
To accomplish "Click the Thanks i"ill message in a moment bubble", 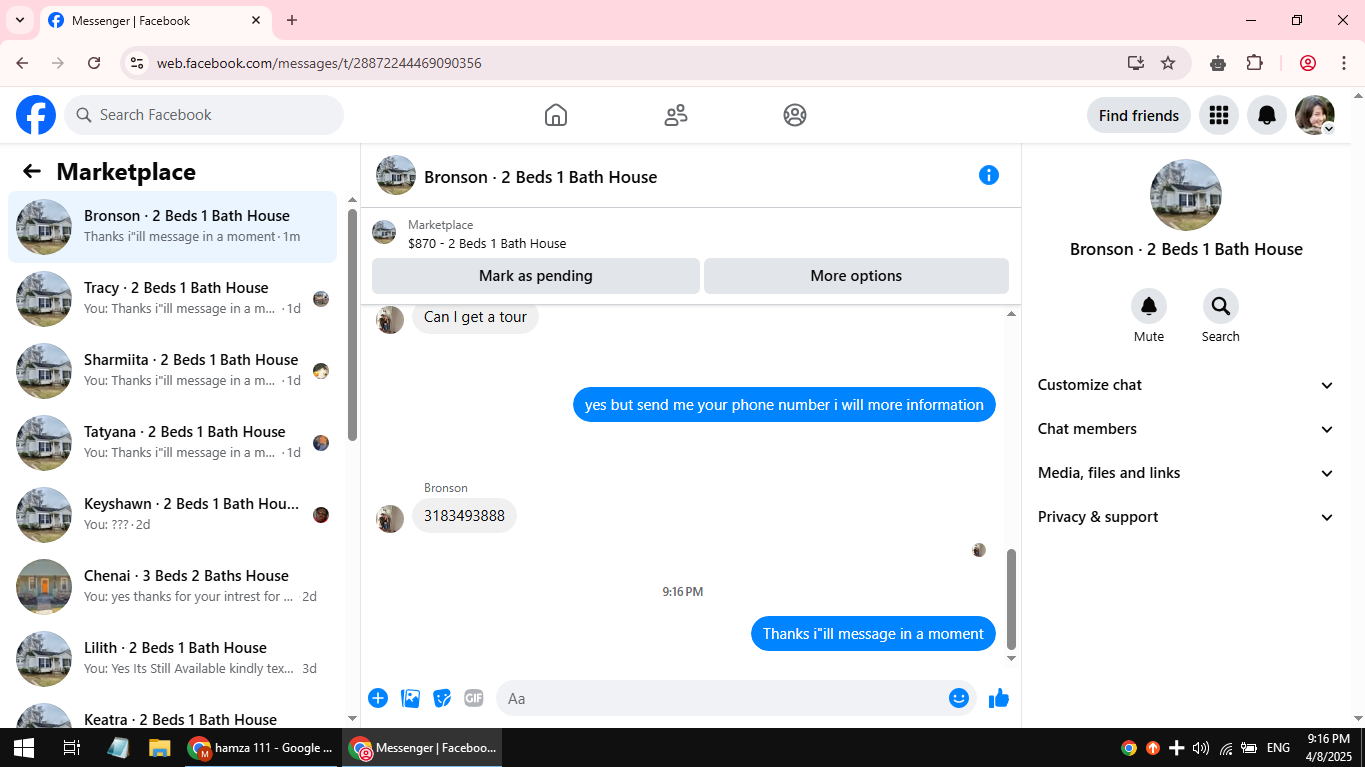I will (x=873, y=634).
